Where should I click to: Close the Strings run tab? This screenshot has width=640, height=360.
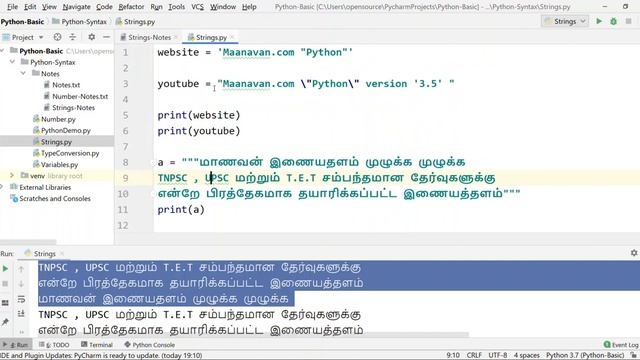click(x=62, y=253)
